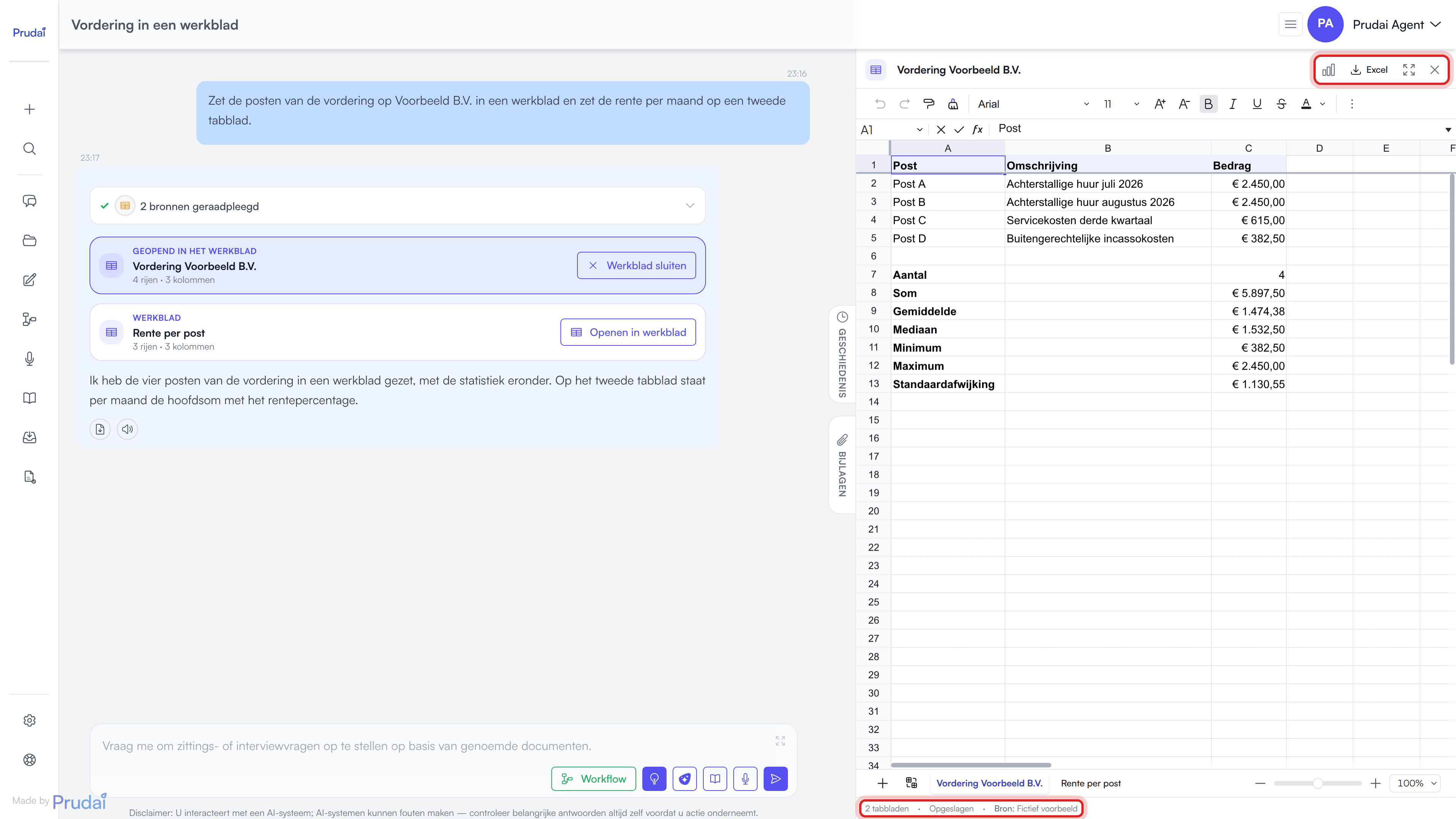The image size is (1456, 819).
Task: Click Openen in werkblad for Rente per post
Action: [x=628, y=333]
